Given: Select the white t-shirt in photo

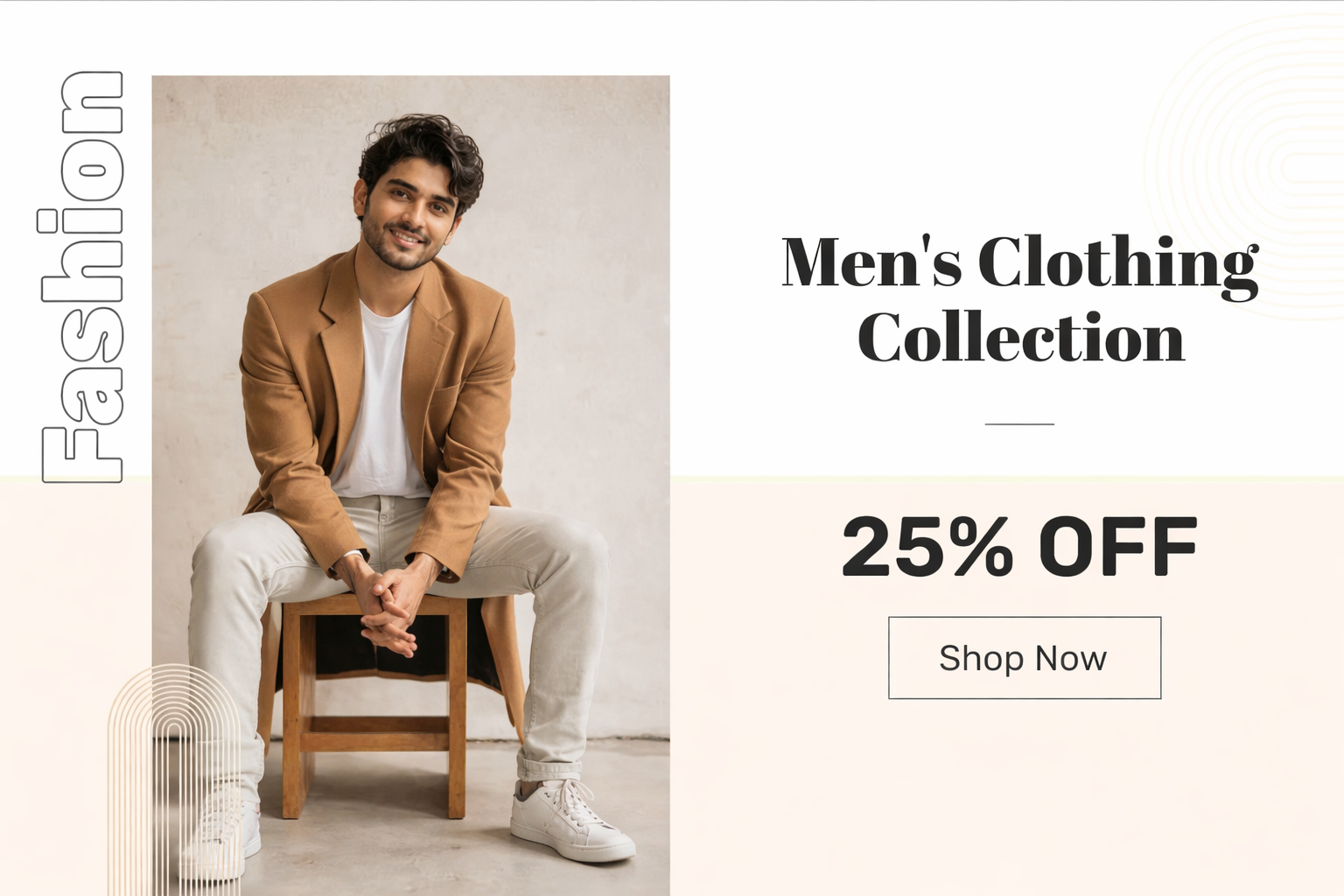Looking at the screenshot, I should (x=376, y=402).
